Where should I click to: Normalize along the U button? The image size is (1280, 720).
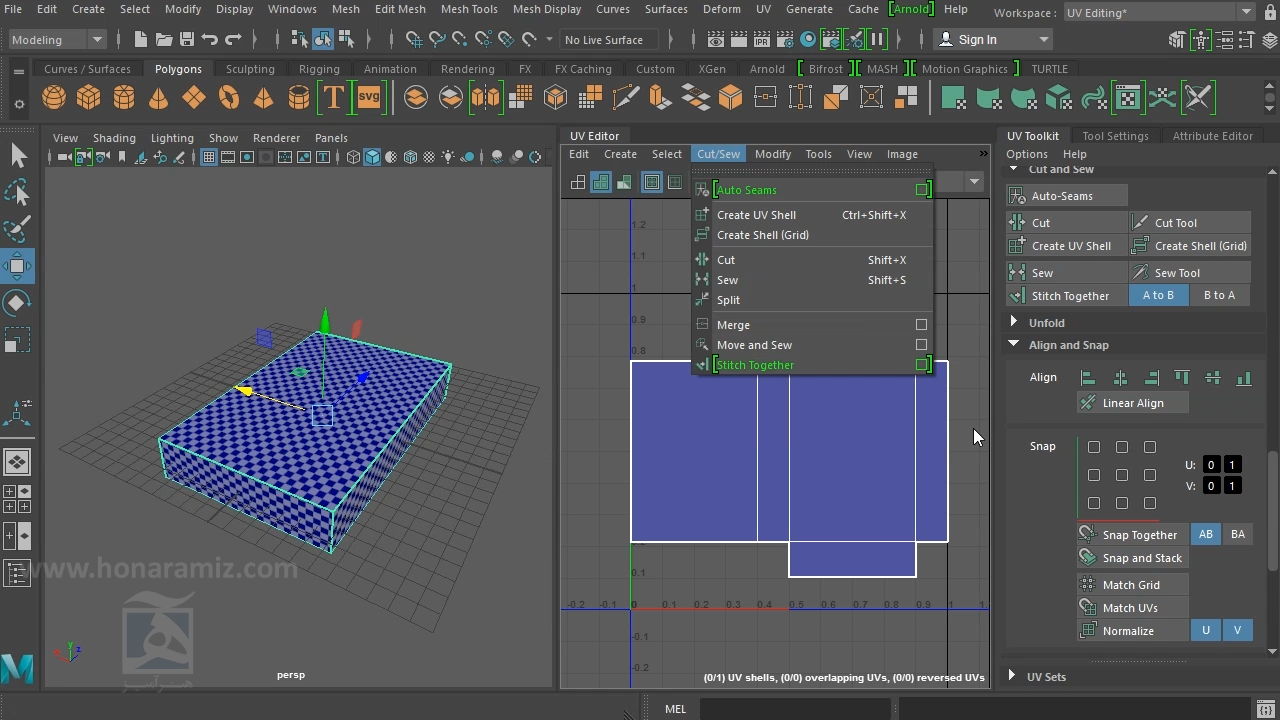tap(1205, 631)
